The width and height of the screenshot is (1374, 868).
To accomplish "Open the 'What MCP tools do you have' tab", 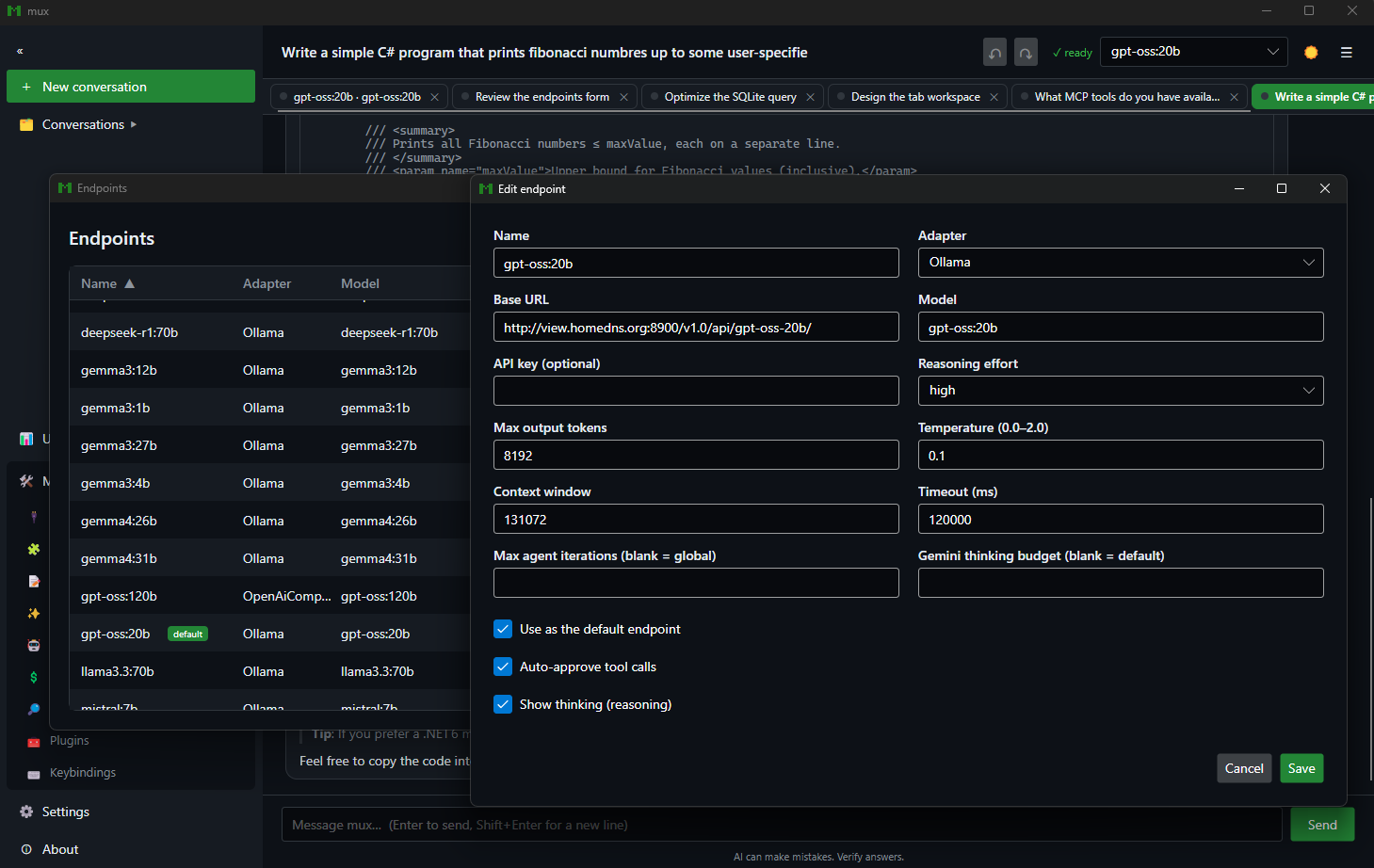I will [x=1127, y=97].
